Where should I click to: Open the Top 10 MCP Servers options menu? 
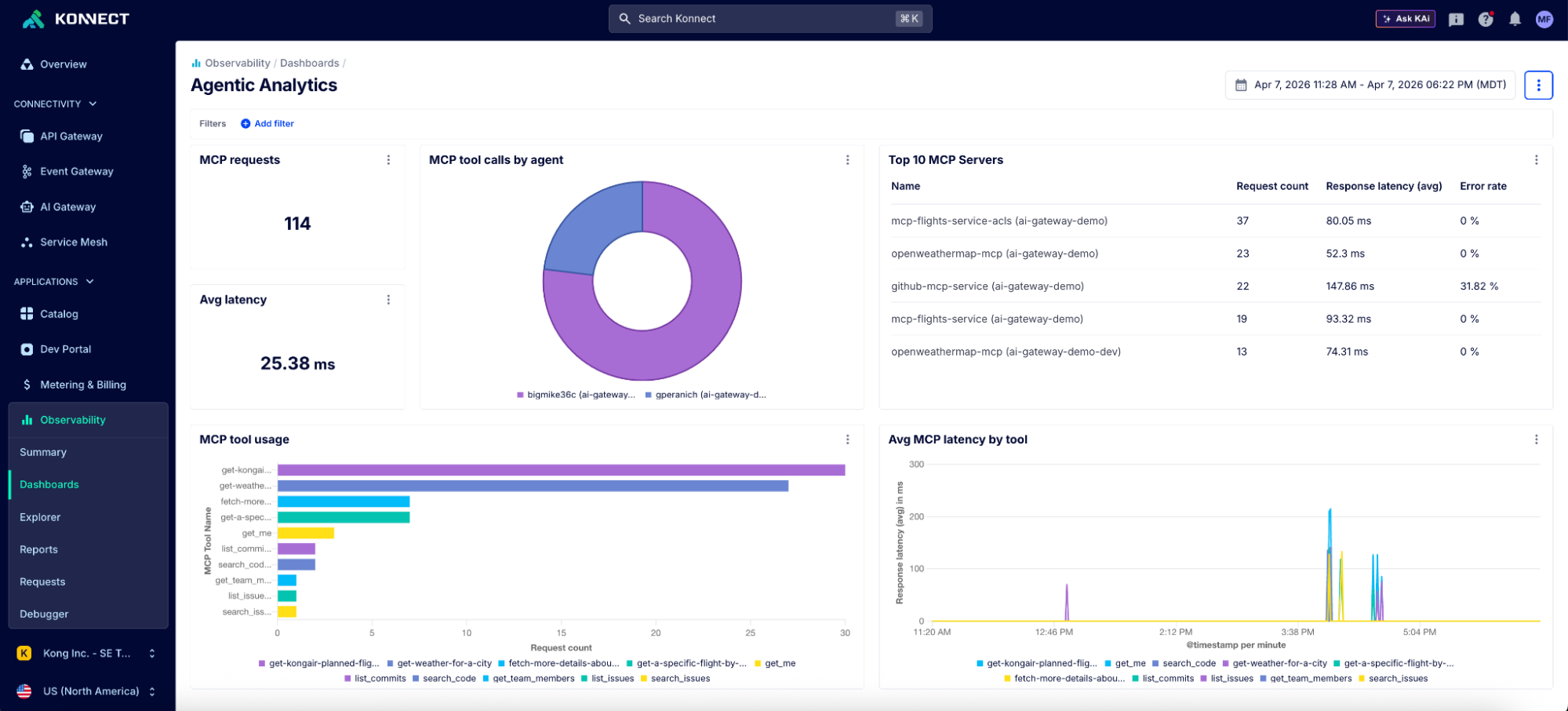(x=1537, y=159)
